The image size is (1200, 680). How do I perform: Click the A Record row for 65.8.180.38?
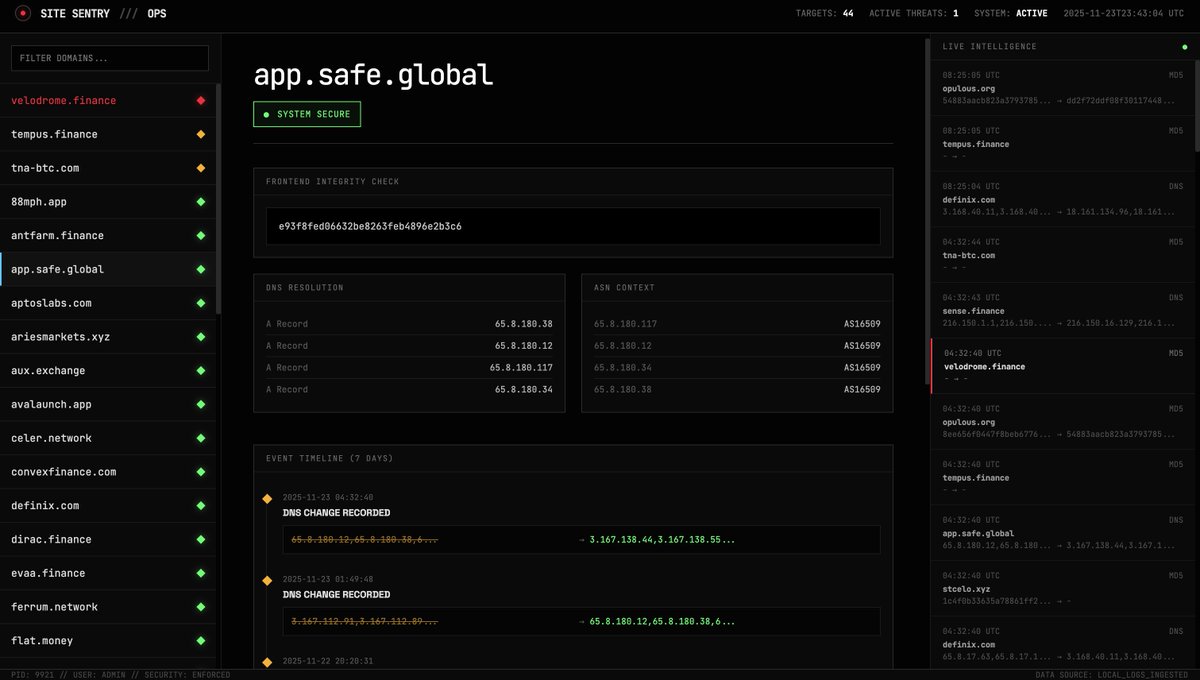coord(409,324)
